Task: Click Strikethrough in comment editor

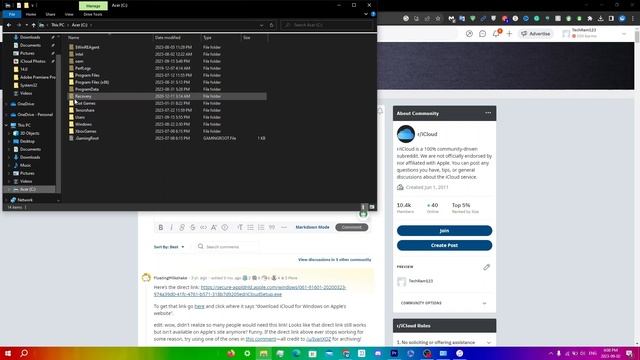Action: click(193, 227)
